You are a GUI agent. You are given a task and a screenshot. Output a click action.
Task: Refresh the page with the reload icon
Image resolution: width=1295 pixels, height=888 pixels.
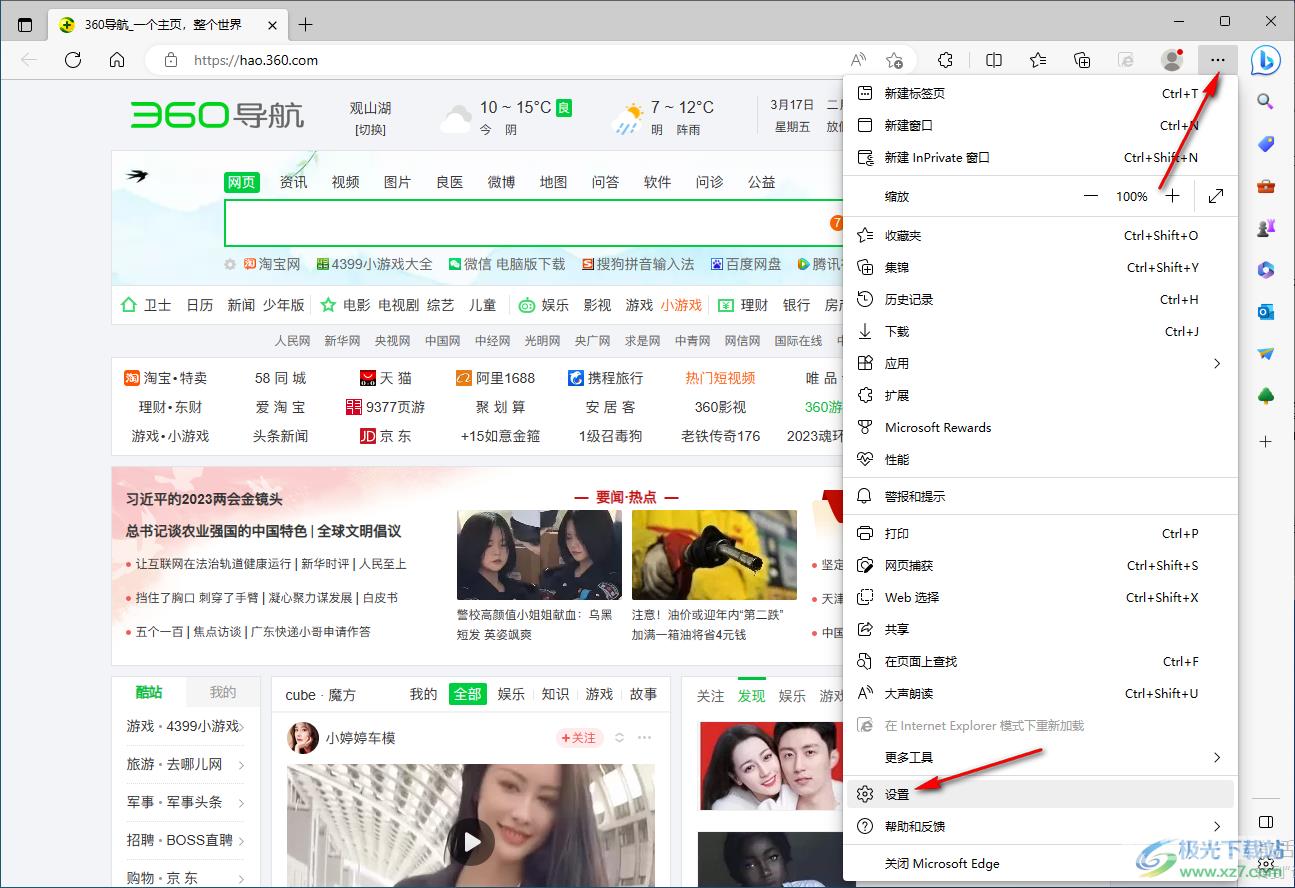73,60
